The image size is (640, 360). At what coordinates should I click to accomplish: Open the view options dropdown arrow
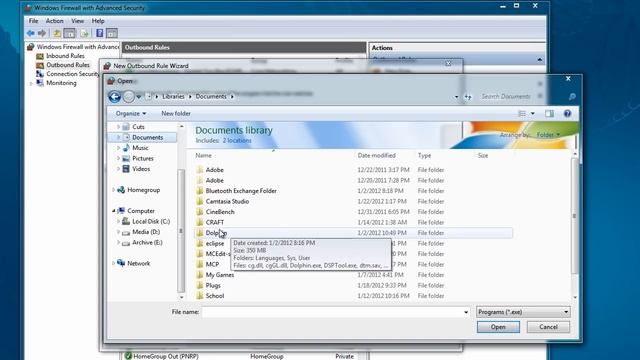pos(533,113)
